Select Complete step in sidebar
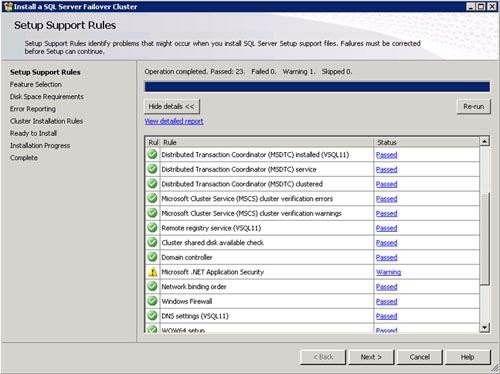 24,158
